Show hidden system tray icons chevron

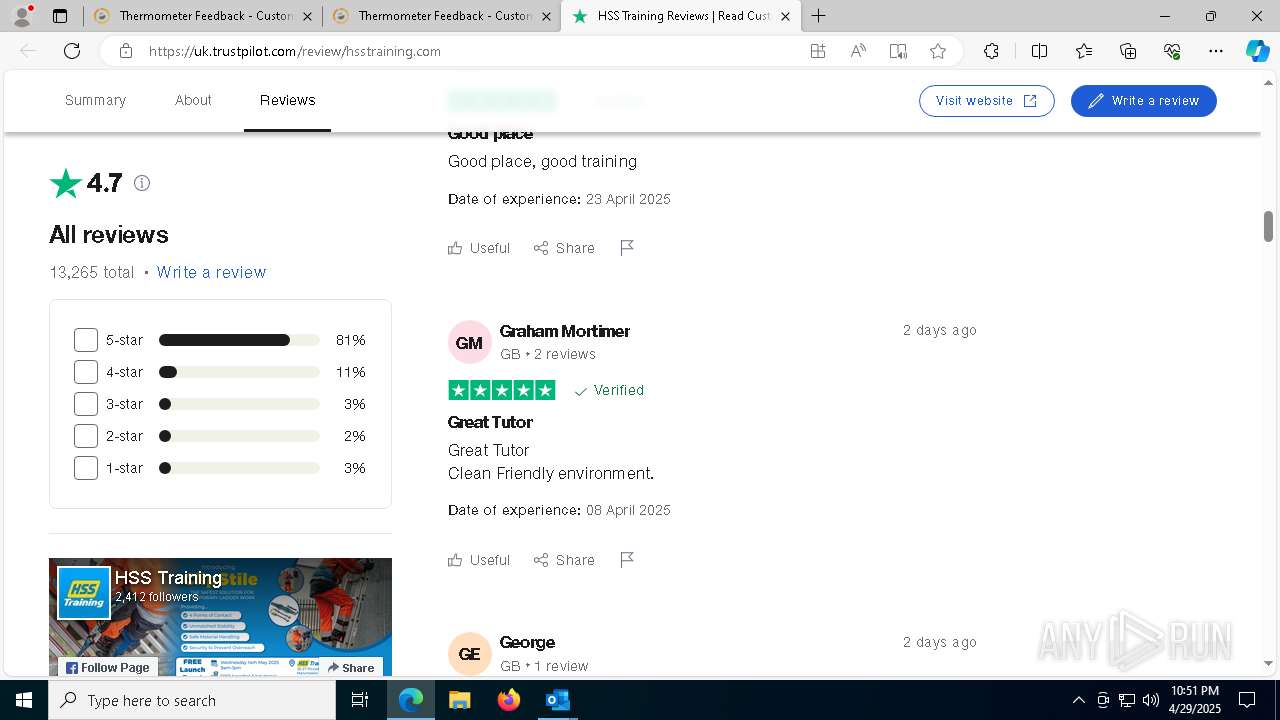pyautogui.click(x=1078, y=700)
